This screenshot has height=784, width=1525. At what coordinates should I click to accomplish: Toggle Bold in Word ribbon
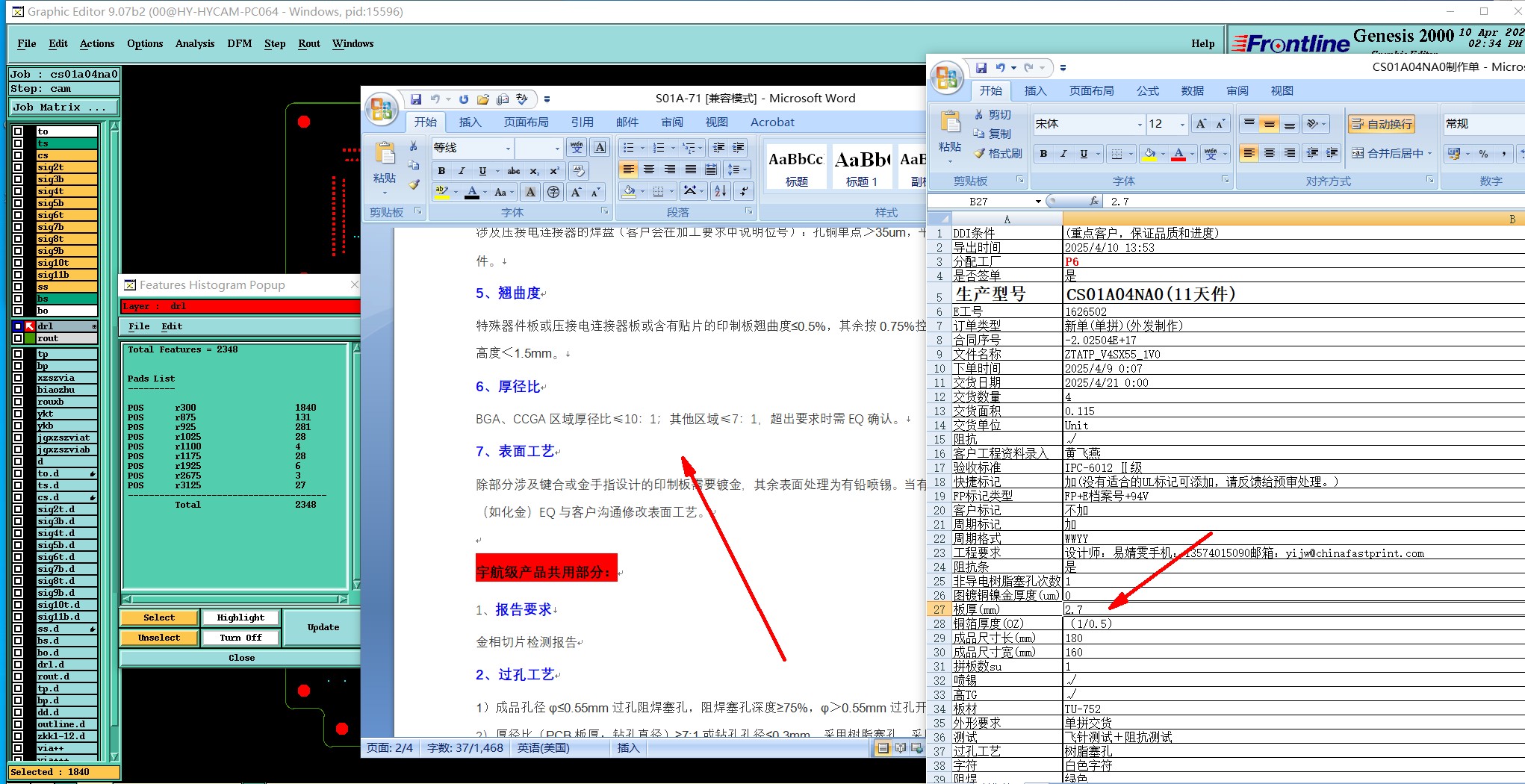click(441, 171)
